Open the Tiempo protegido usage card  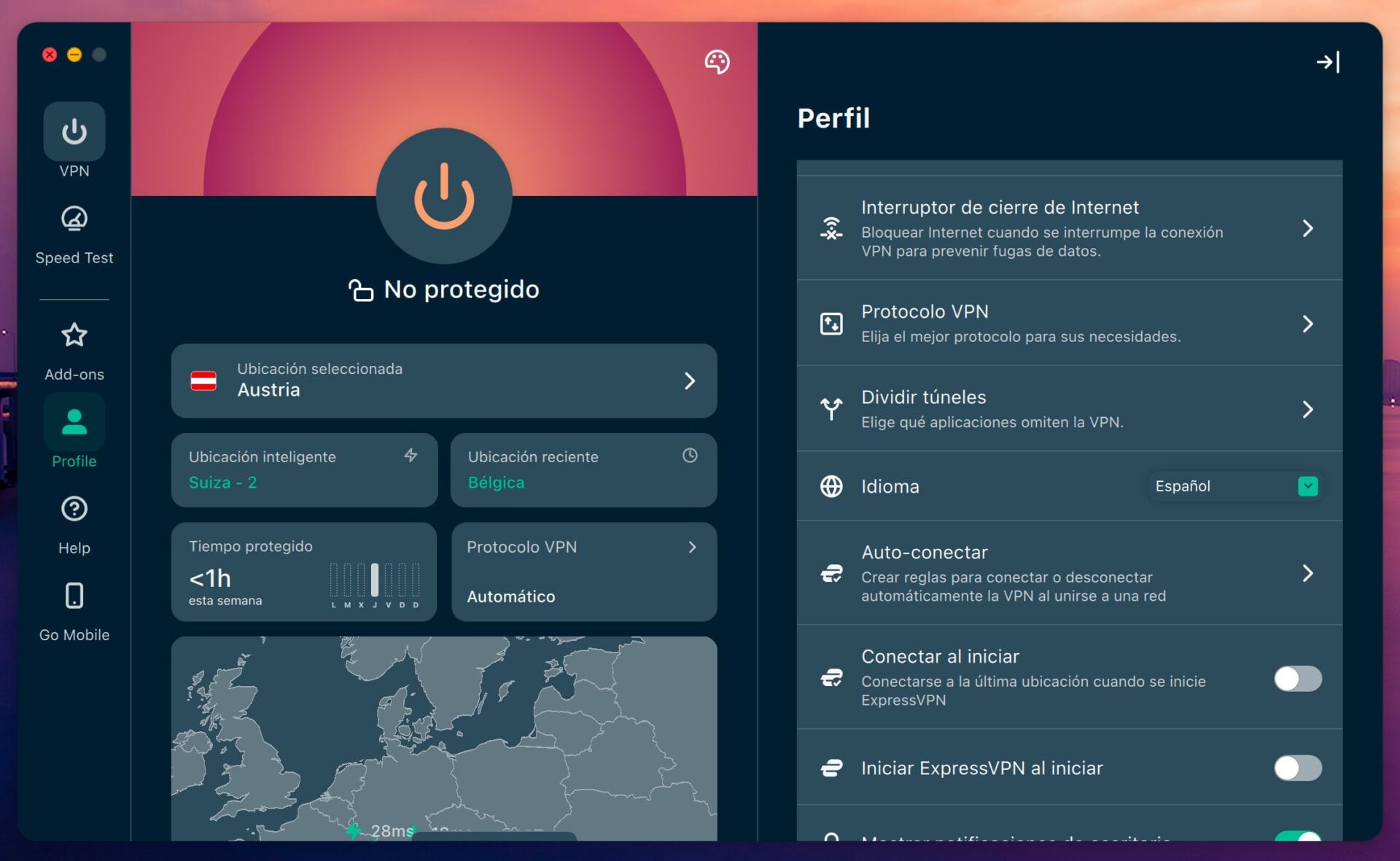(x=304, y=572)
